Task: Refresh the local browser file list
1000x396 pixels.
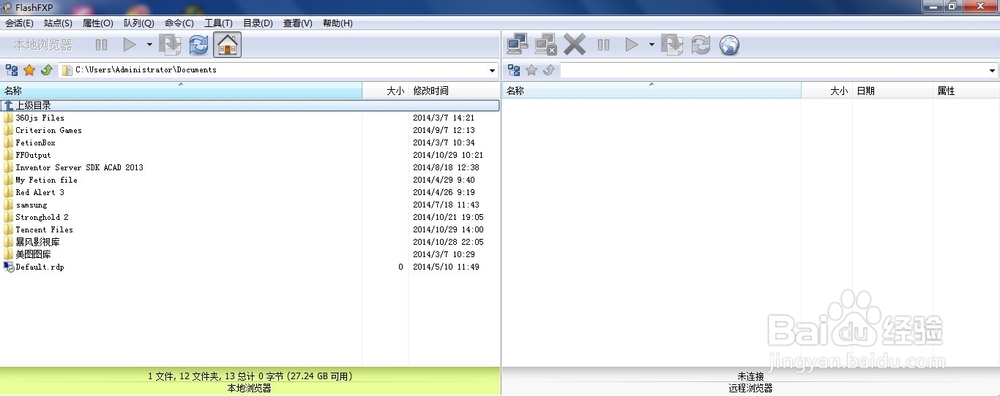Action: (199, 45)
